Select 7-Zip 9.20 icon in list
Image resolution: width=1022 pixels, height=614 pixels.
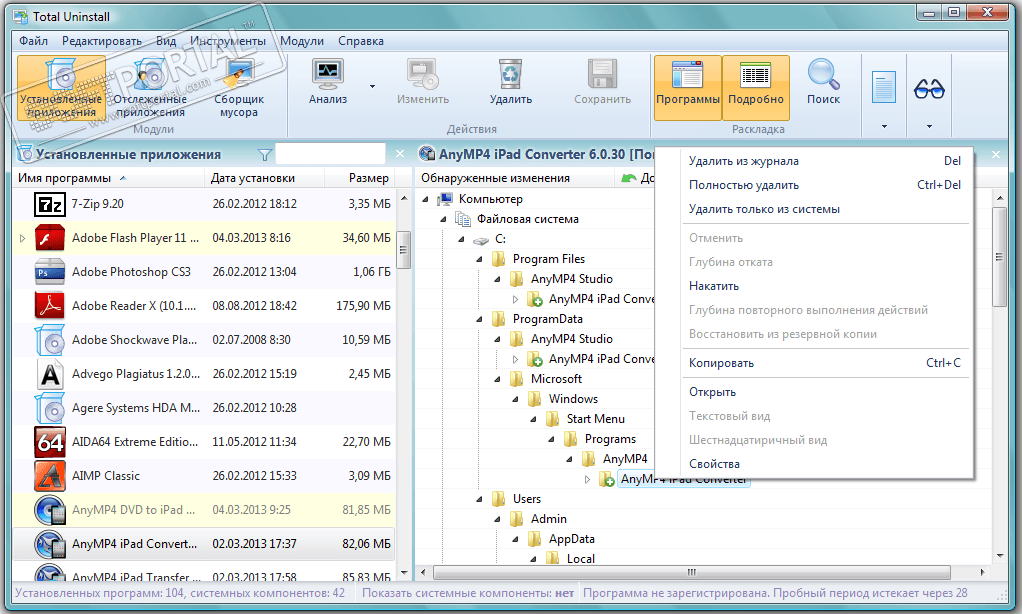tap(50, 204)
